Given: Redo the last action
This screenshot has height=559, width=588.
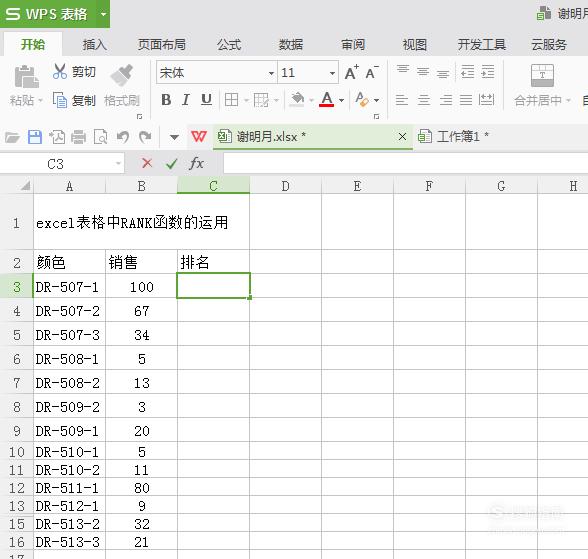Looking at the screenshot, I should pos(145,137).
